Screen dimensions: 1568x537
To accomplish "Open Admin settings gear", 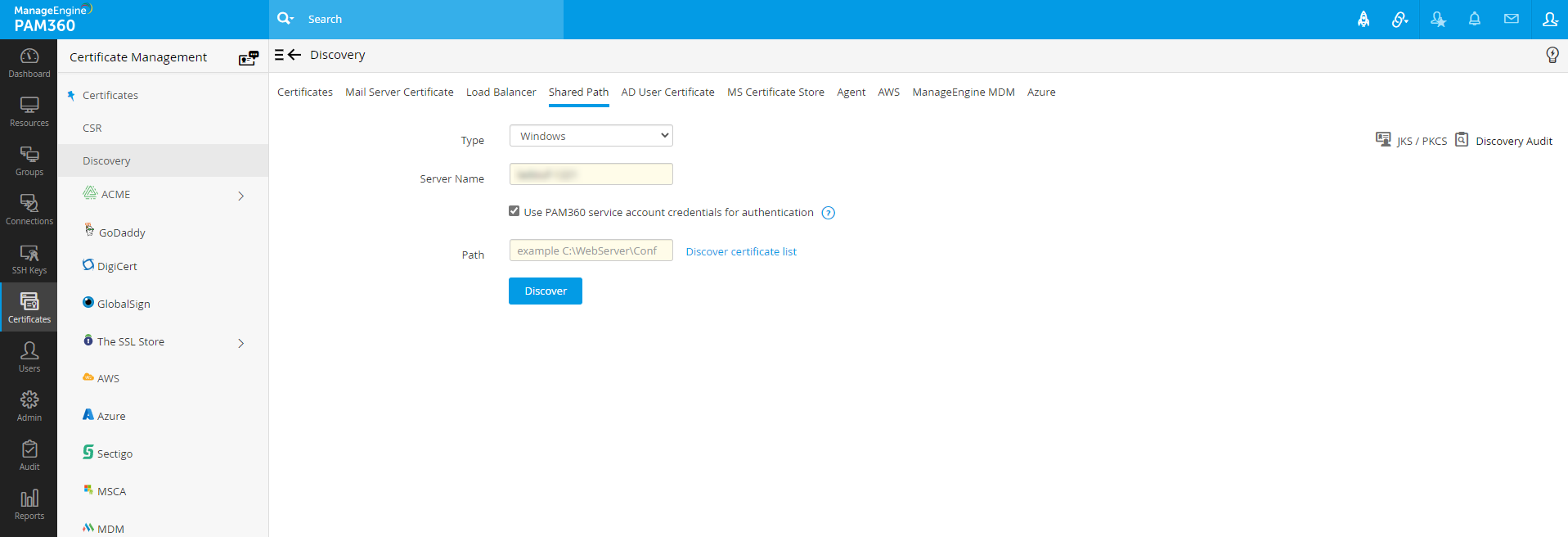I will click(29, 406).
